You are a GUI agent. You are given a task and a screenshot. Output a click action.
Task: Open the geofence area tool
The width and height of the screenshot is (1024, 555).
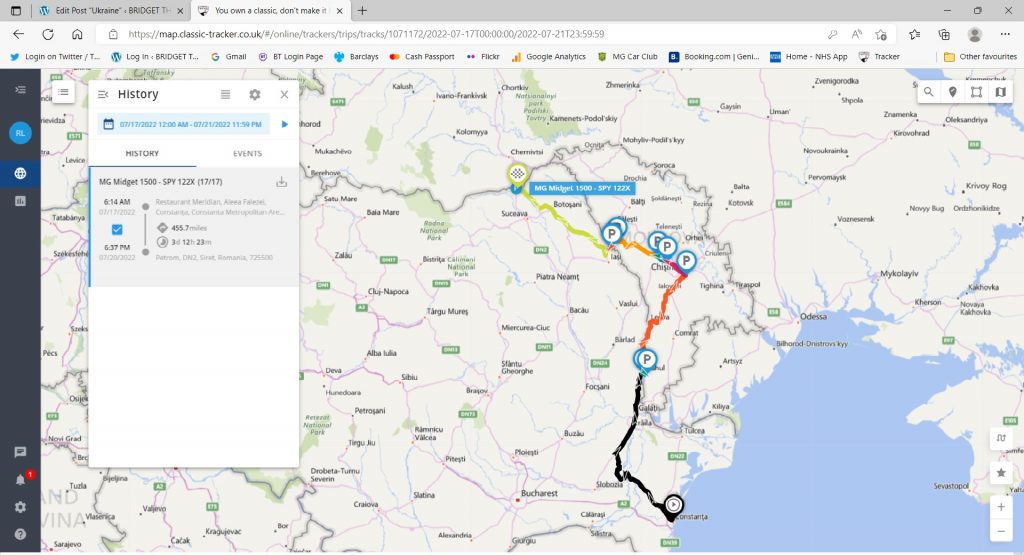(976, 92)
